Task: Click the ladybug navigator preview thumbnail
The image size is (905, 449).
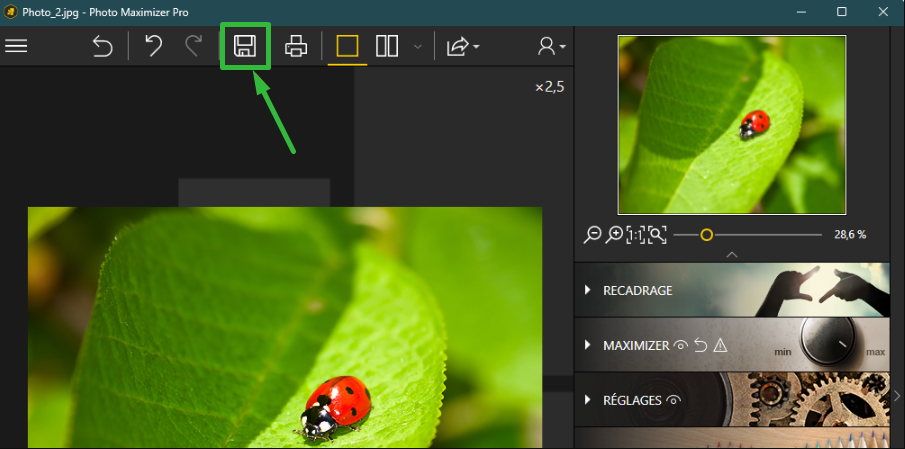Action: point(732,125)
